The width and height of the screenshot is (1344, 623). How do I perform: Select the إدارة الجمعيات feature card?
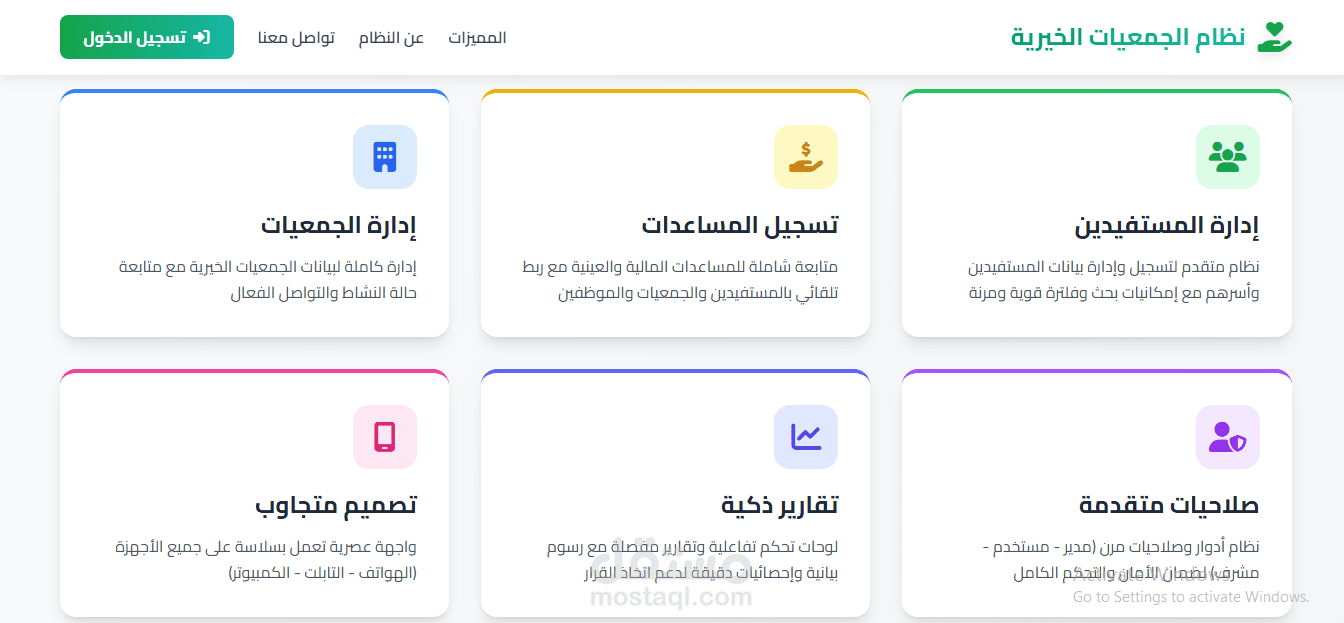click(255, 213)
